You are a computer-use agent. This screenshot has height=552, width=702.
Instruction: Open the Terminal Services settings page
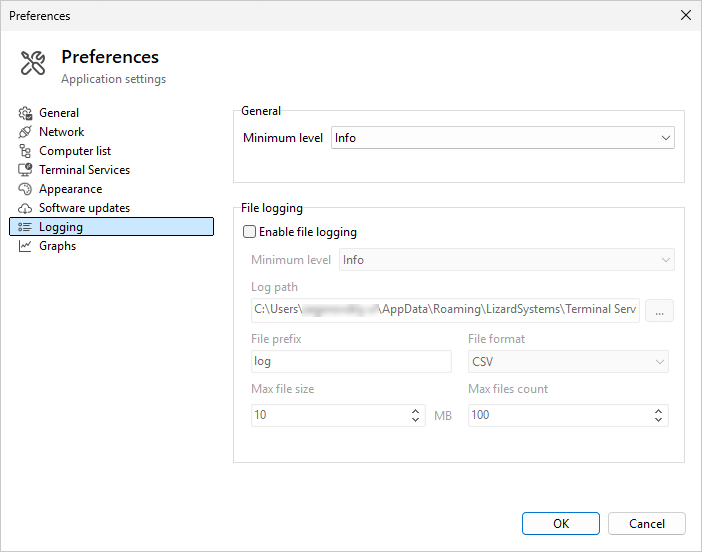tap(84, 170)
